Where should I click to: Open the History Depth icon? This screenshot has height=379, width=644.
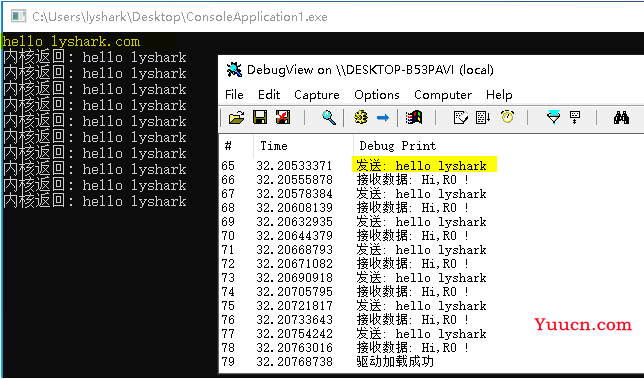click(575, 118)
